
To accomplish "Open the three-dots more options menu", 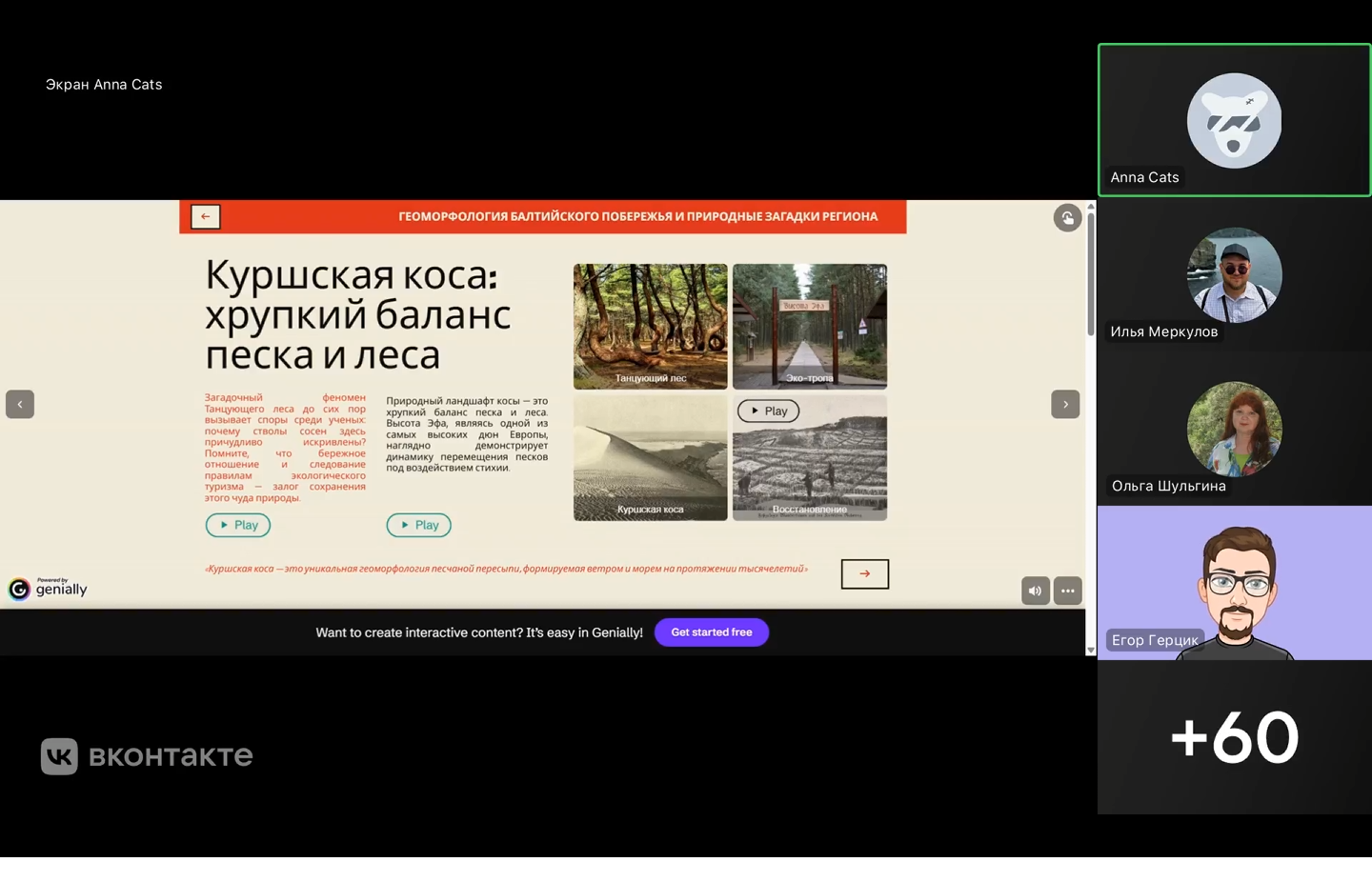I will click(x=1068, y=591).
